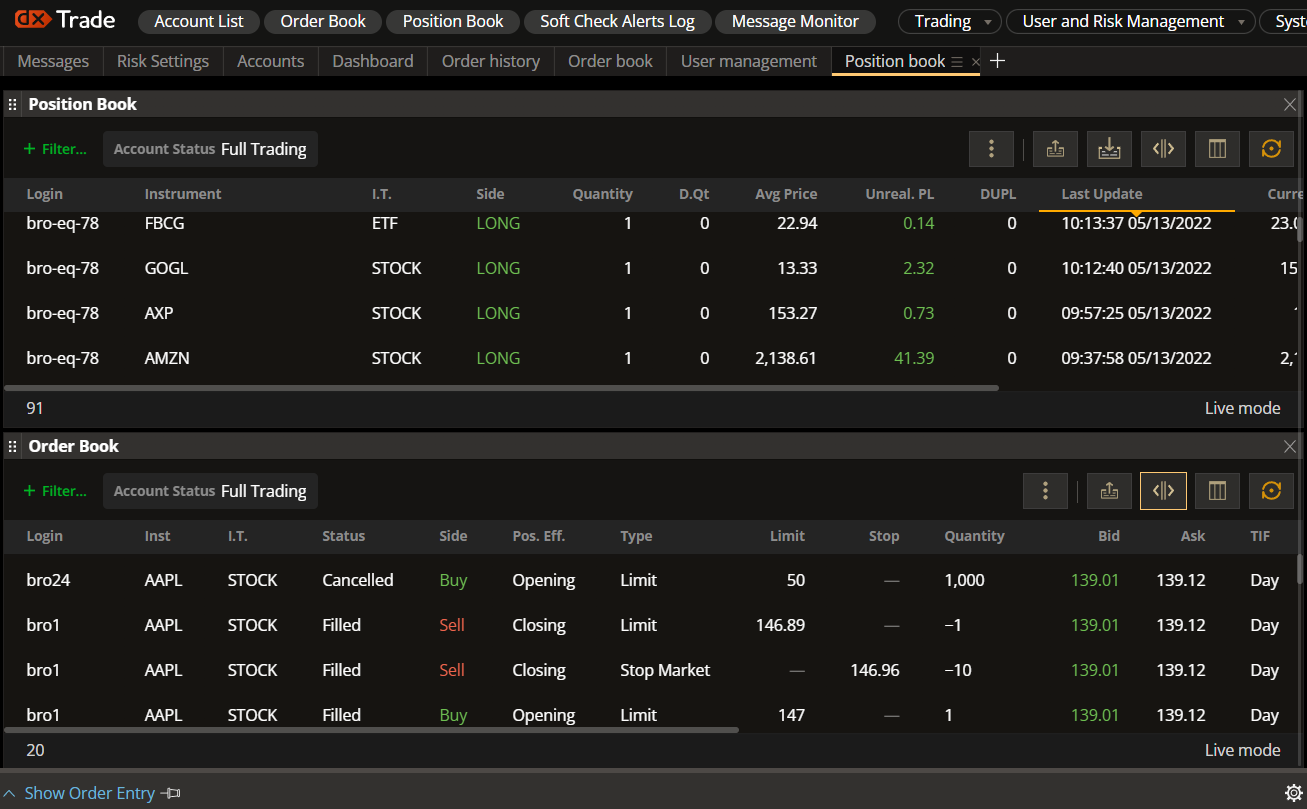Toggle column auto-fit in Position Book
The height and width of the screenshot is (809, 1307).
(x=1163, y=149)
